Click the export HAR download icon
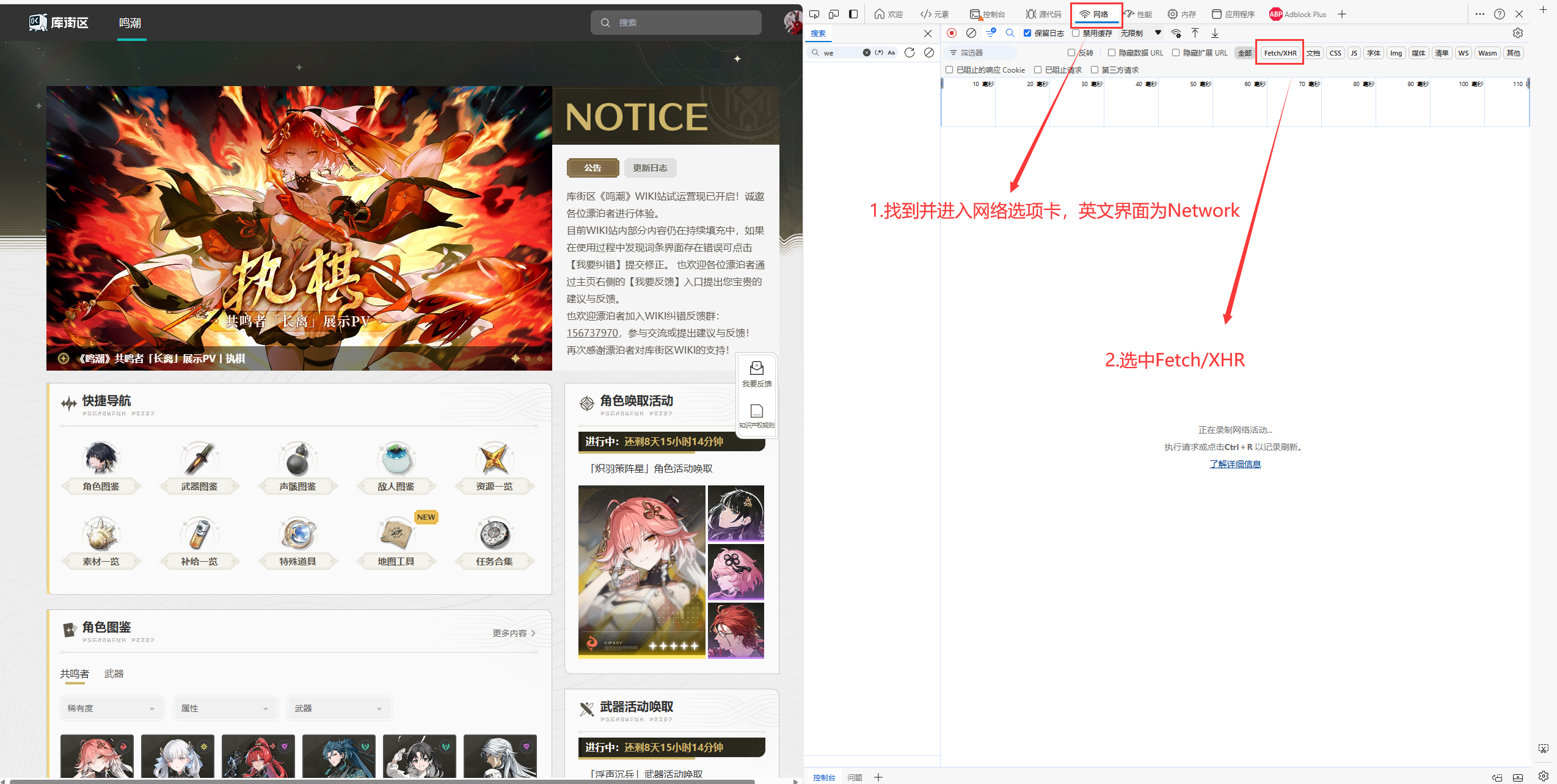Image resolution: width=1557 pixels, height=784 pixels. pyautogui.click(x=1215, y=33)
